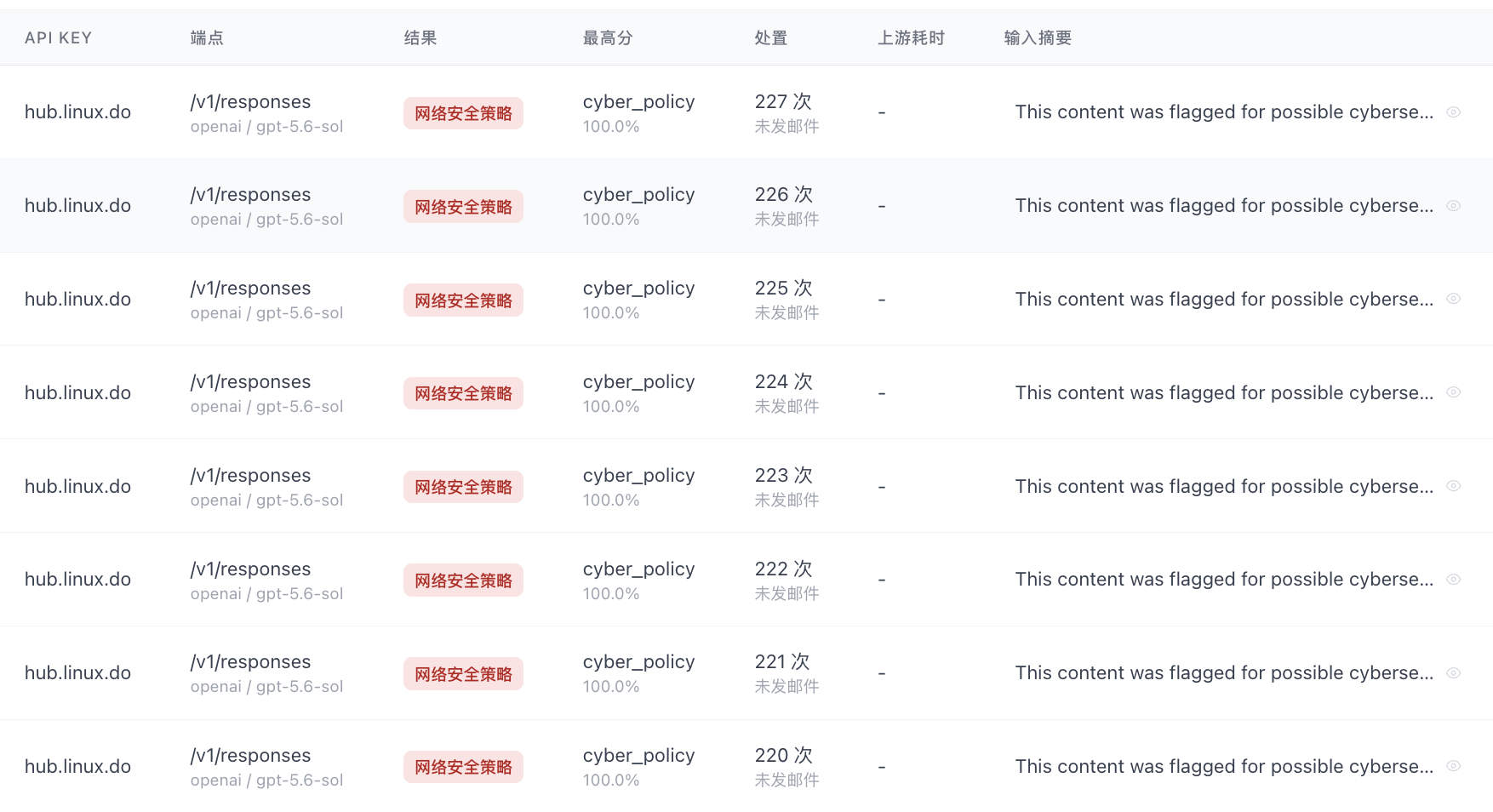Click the 端点 column header
This screenshot has width=1493, height=812.
[207, 38]
